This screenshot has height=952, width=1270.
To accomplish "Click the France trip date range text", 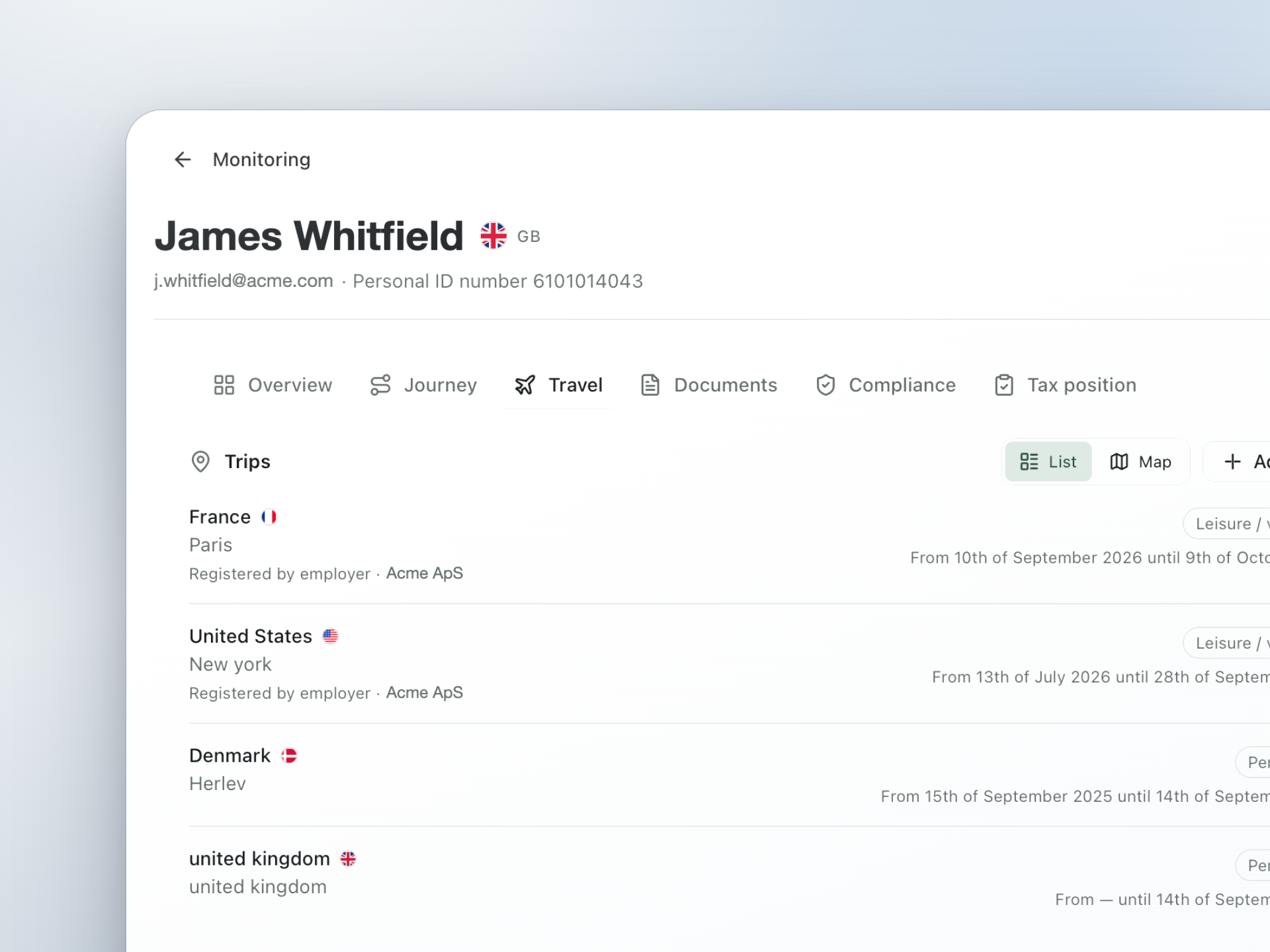I will (x=1090, y=557).
